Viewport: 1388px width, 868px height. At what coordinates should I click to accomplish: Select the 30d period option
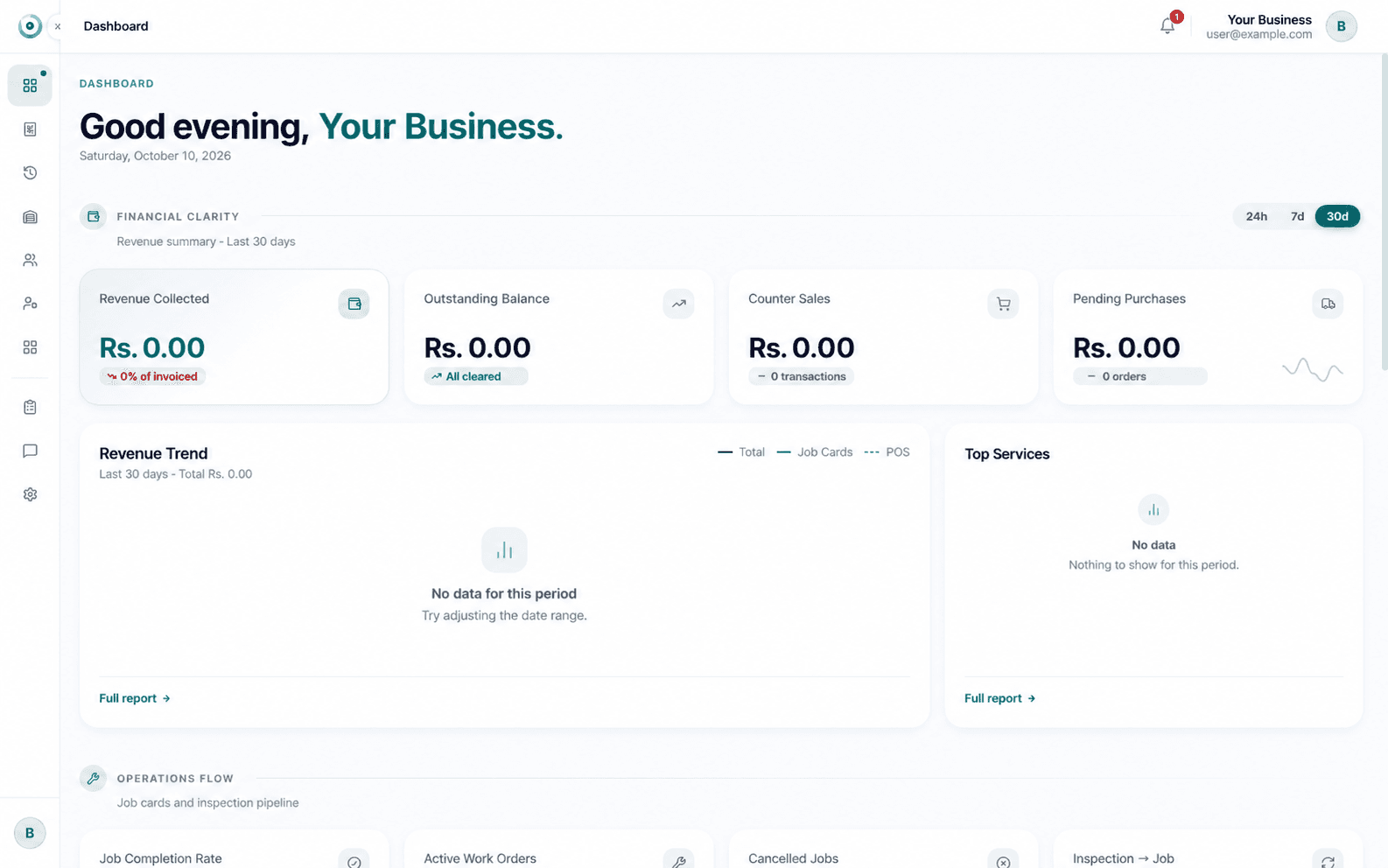(1337, 216)
